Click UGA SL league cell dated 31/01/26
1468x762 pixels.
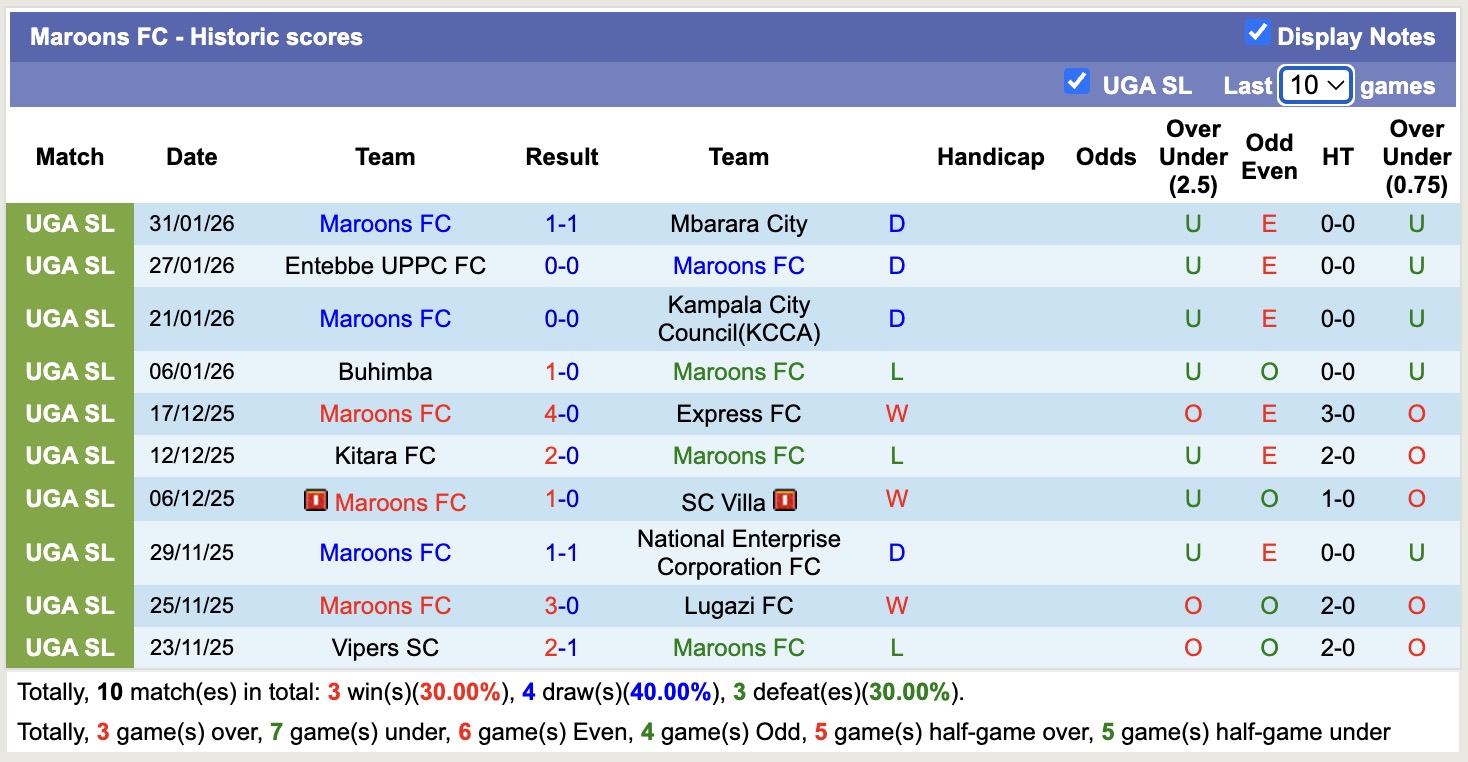point(70,224)
